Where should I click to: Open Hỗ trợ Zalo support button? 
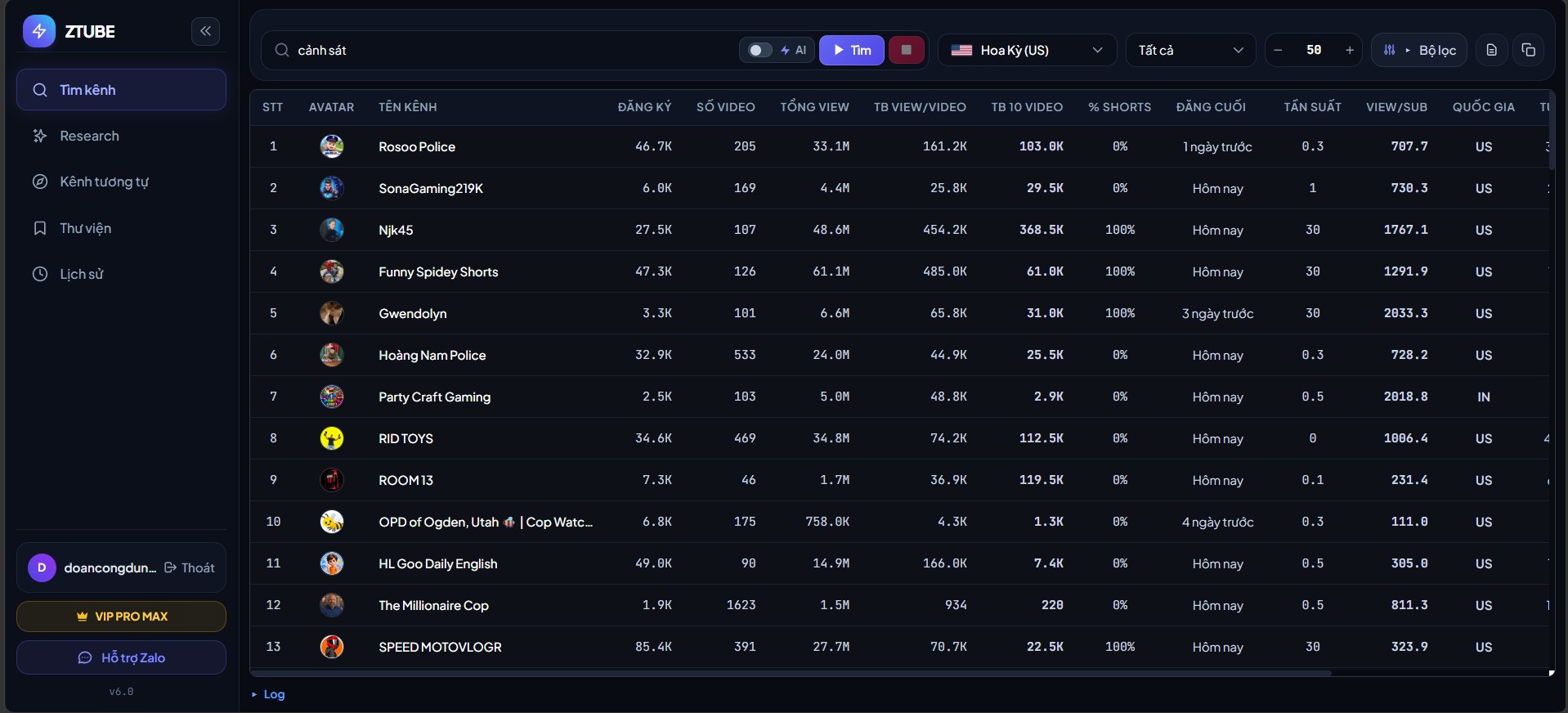pos(121,657)
